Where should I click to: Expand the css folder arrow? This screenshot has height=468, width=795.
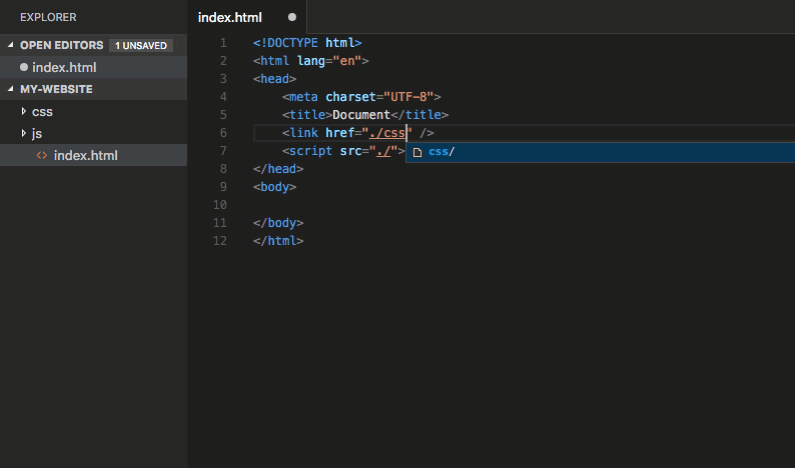pos(24,111)
